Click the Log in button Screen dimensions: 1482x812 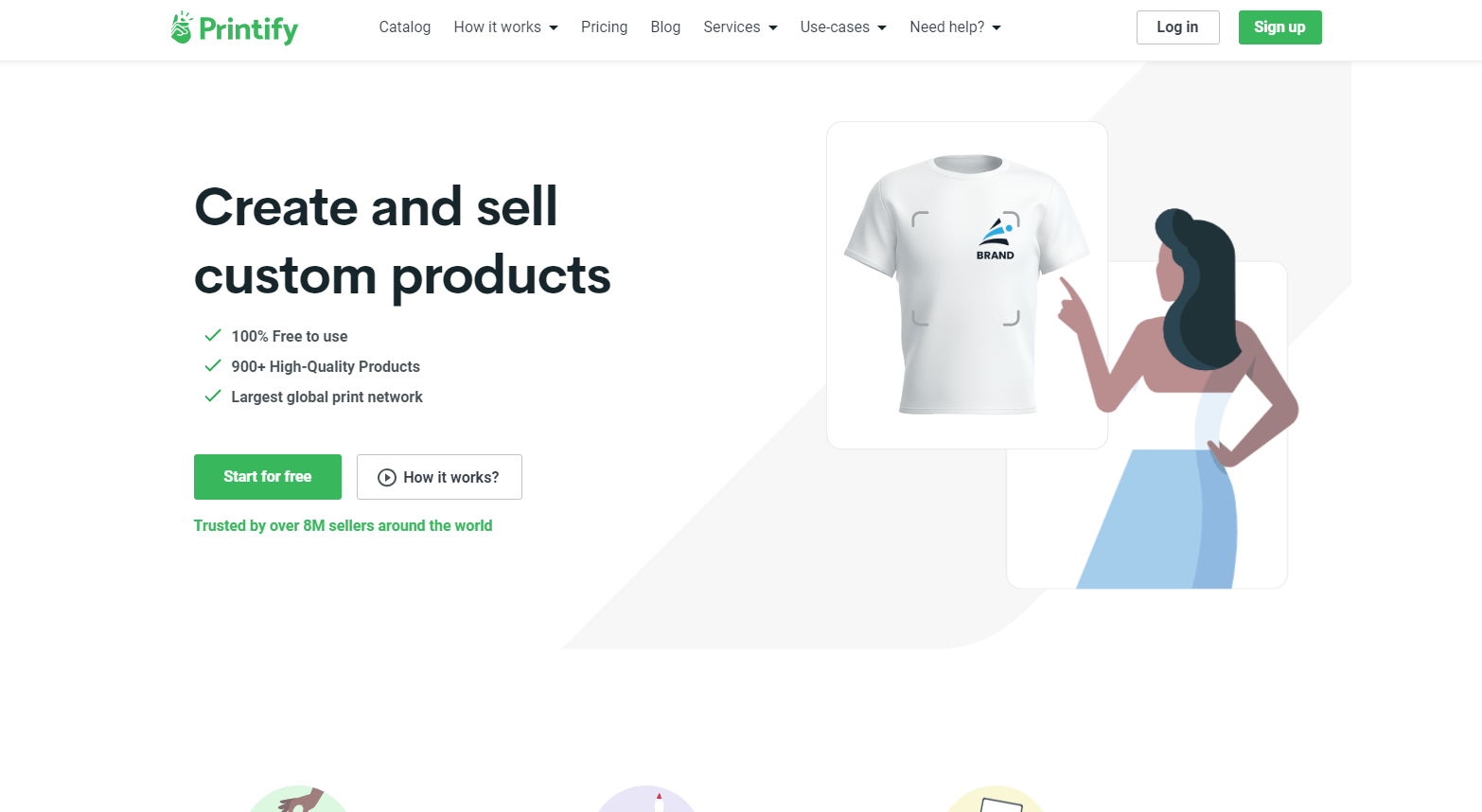click(1177, 27)
